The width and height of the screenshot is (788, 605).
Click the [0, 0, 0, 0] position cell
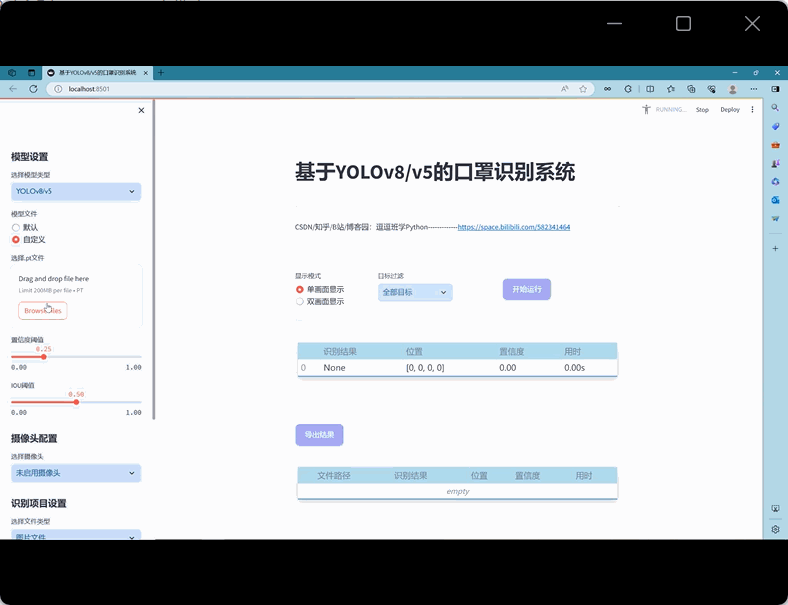coord(425,368)
